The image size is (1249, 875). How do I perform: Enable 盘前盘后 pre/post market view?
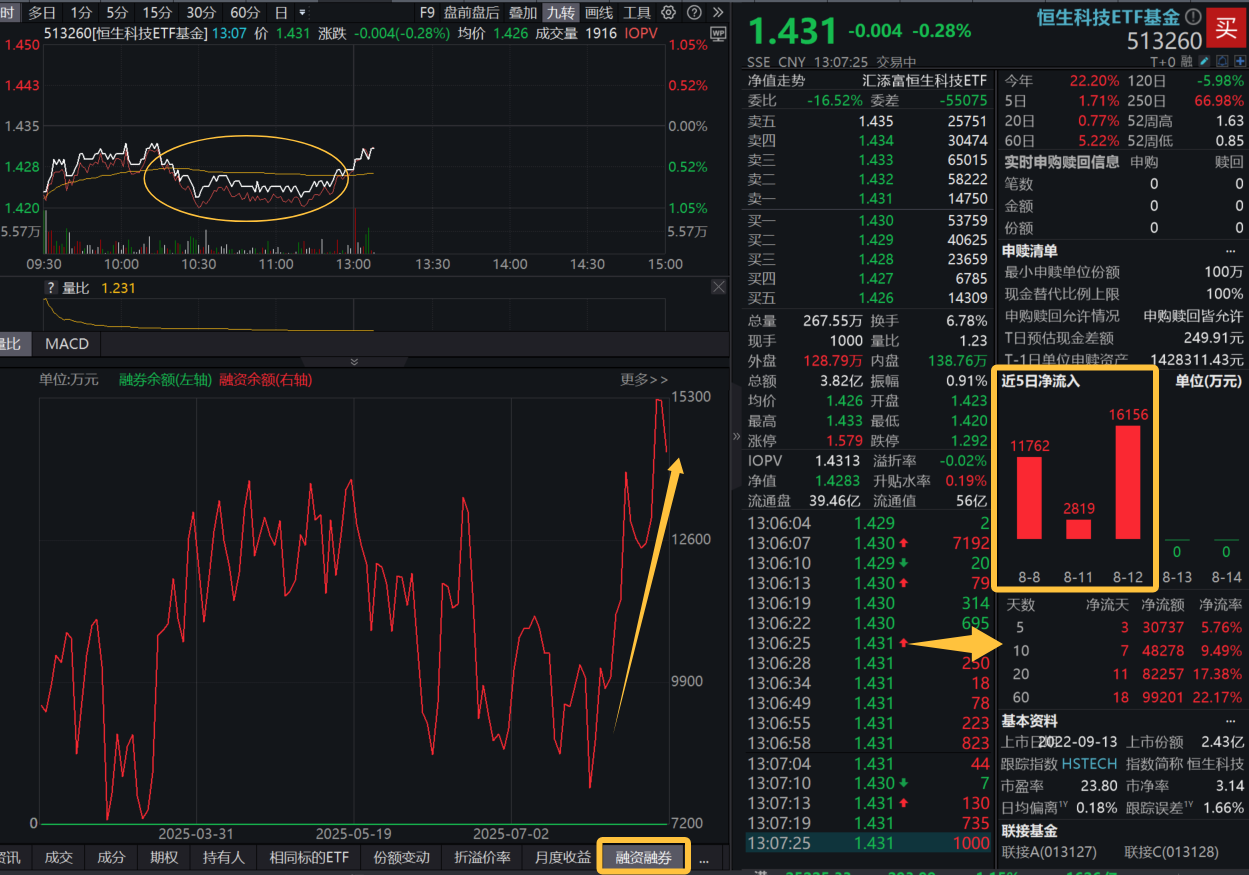pos(471,14)
